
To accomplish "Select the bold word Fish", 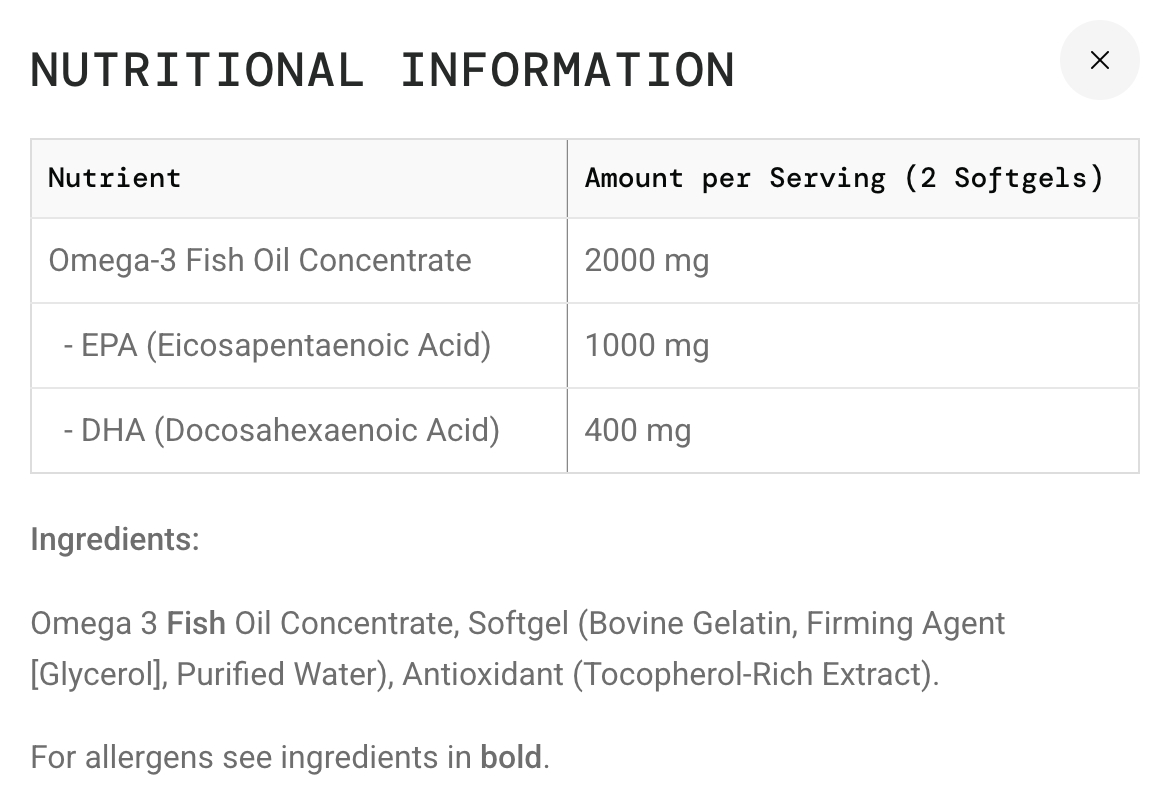I will [197, 623].
